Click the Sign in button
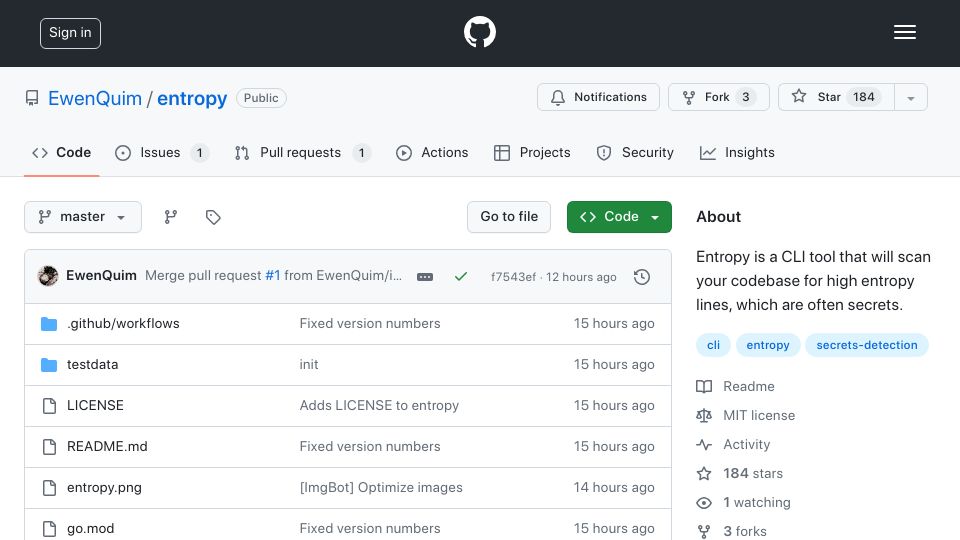This screenshot has height=540, width=960. [x=70, y=33]
